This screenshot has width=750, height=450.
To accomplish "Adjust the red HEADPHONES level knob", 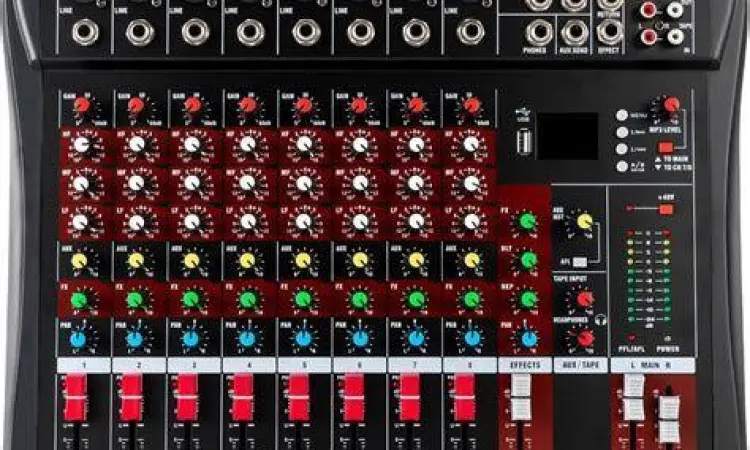I will point(585,338).
